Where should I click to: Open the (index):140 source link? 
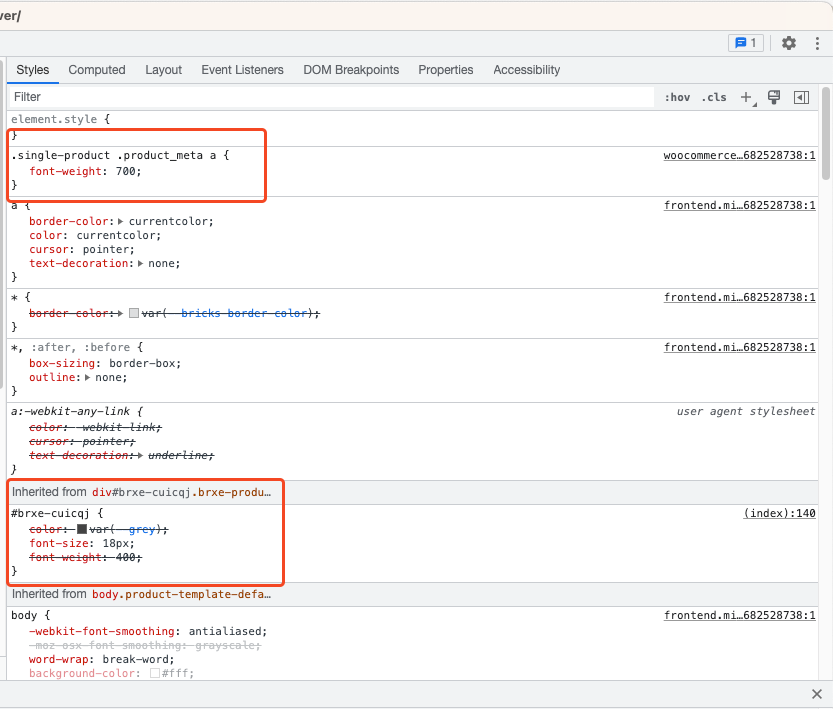coord(779,512)
